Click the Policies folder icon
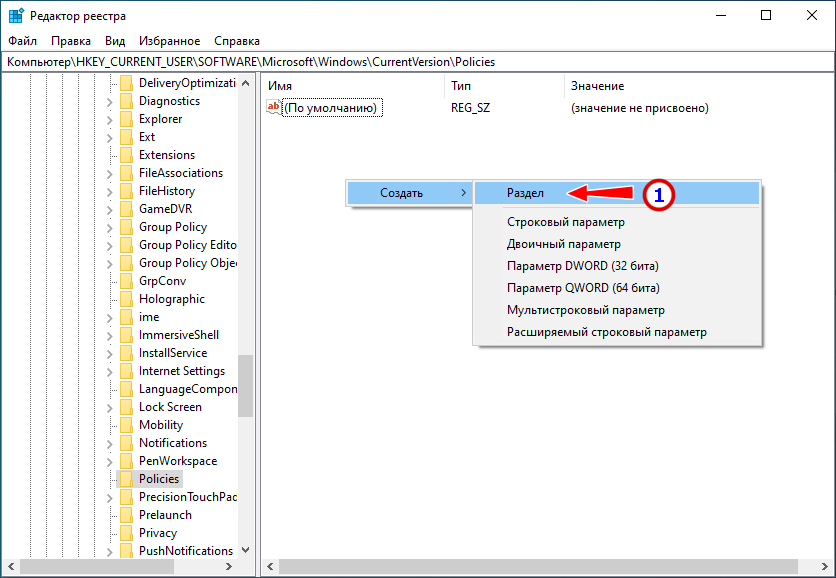The width and height of the screenshot is (836, 578). coord(126,480)
